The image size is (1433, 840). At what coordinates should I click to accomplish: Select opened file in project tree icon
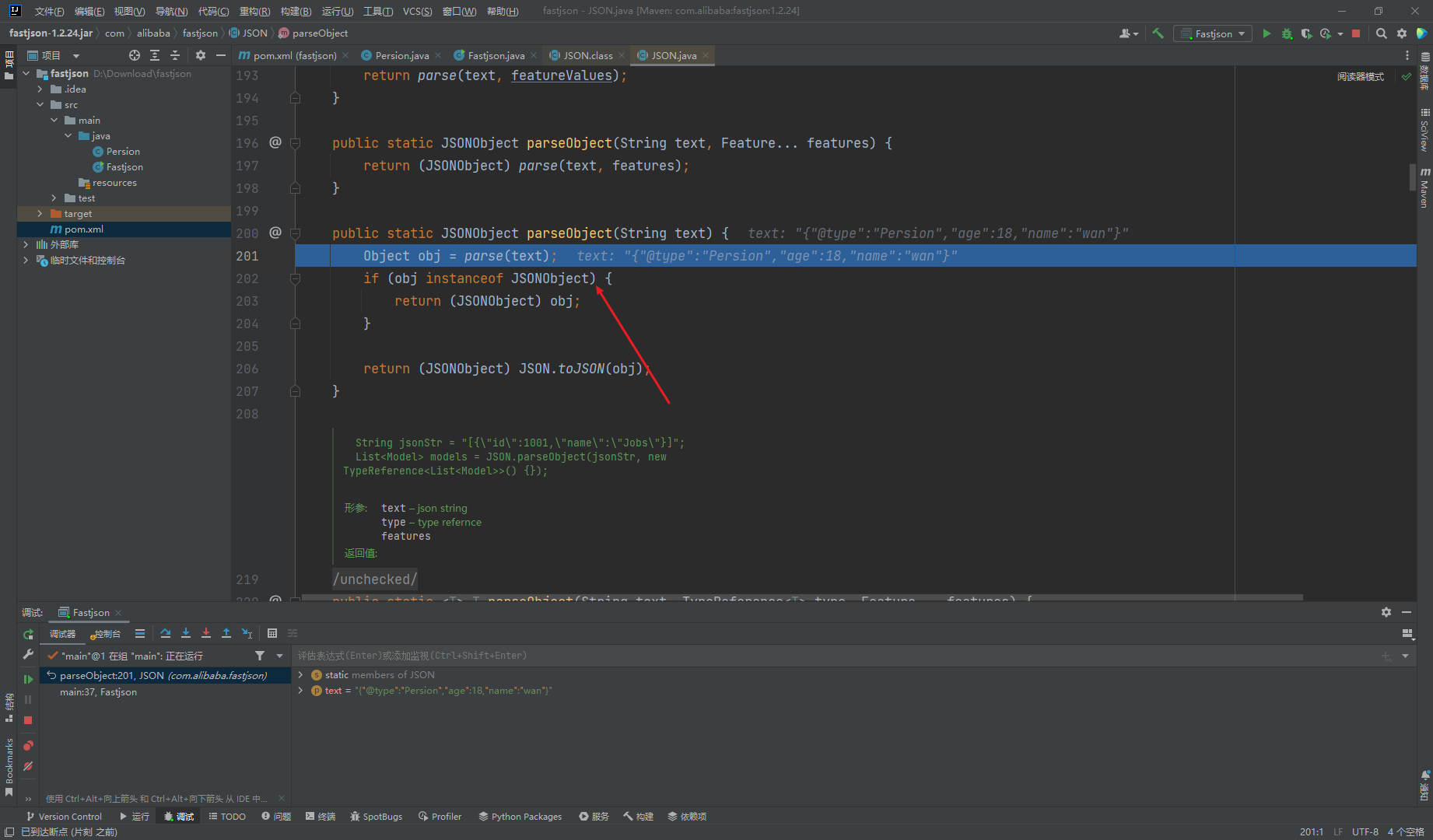(135, 55)
